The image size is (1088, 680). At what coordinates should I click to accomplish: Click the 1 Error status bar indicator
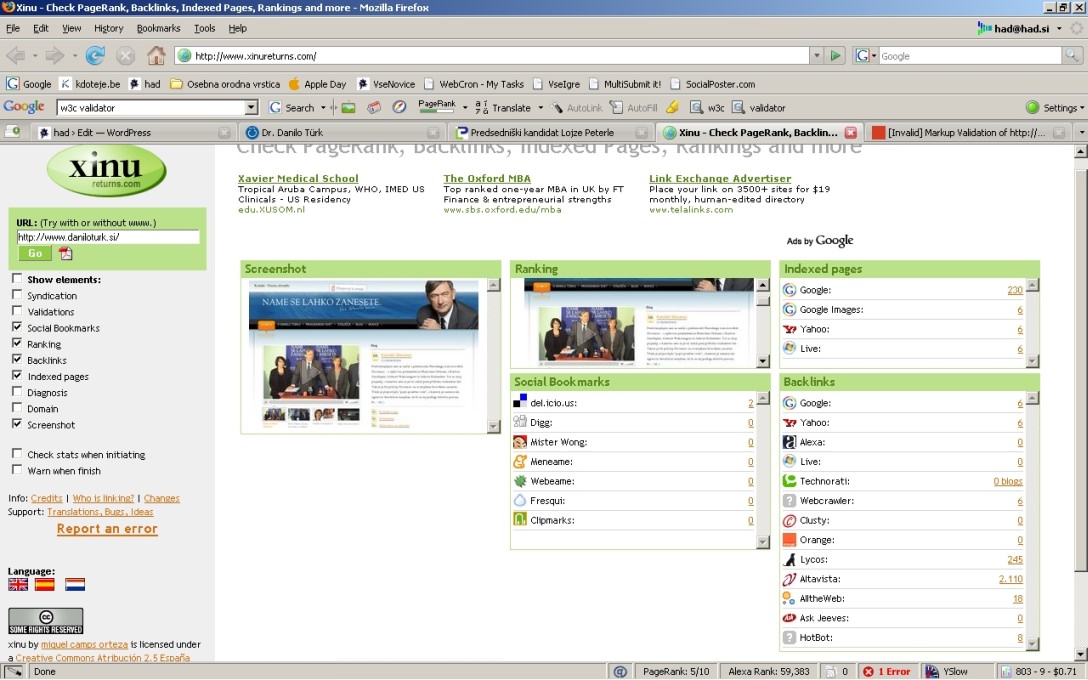pos(886,672)
